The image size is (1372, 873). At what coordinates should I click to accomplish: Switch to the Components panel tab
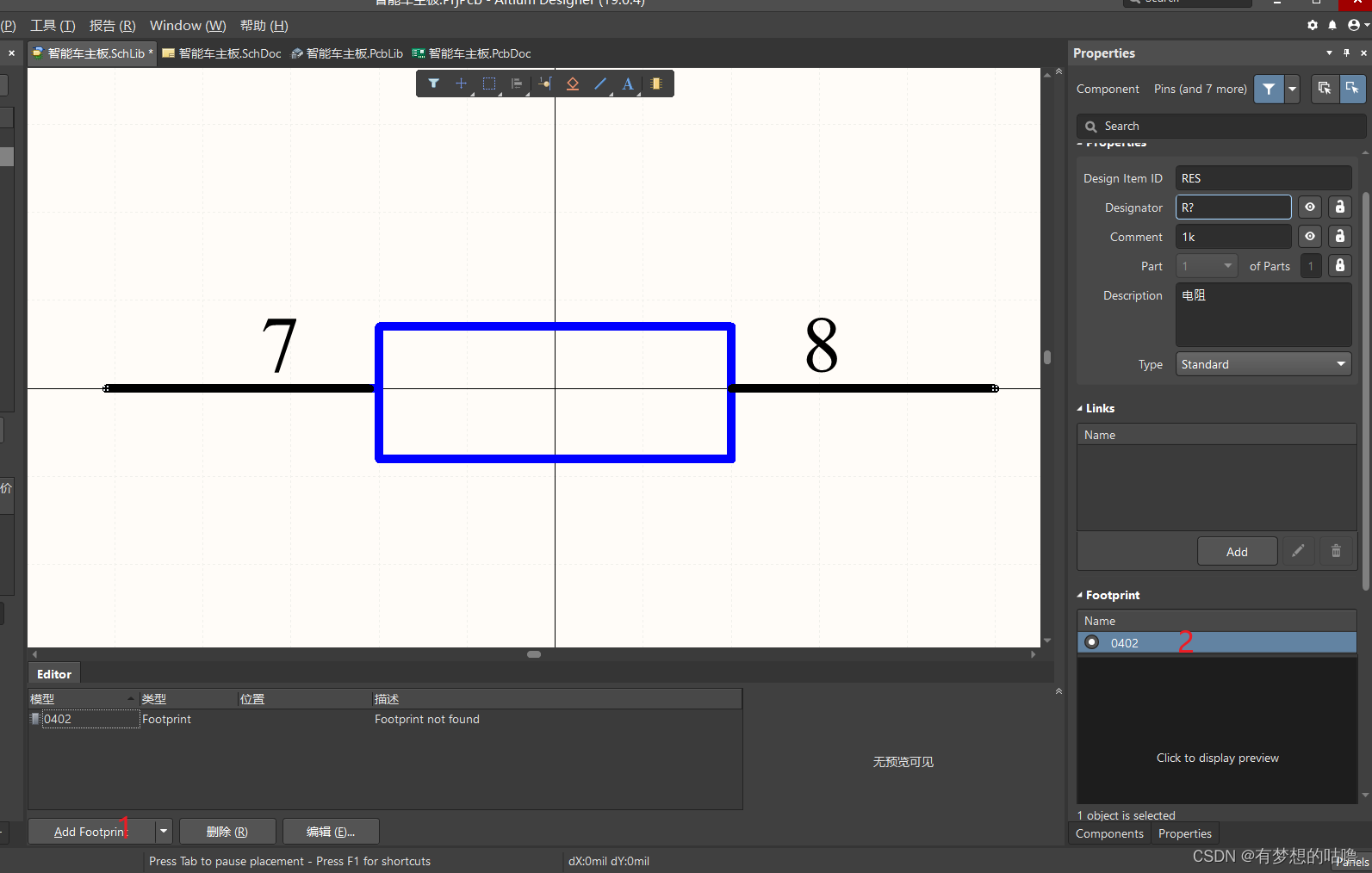(1109, 833)
